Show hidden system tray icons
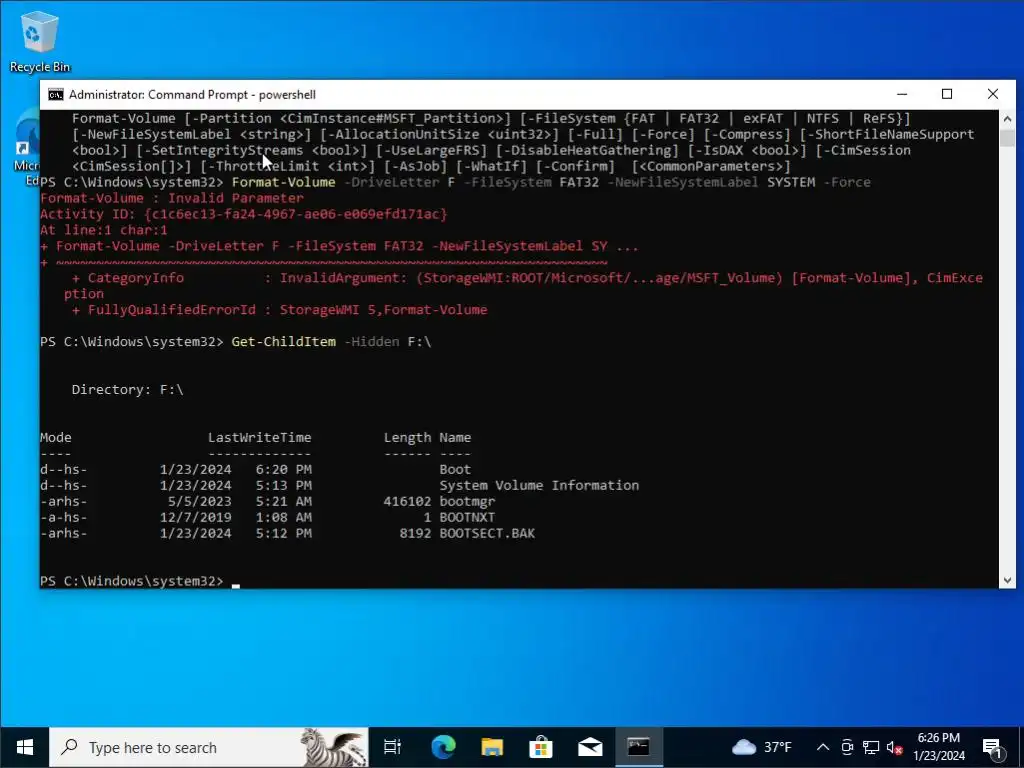The height and width of the screenshot is (768, 1024). tap(823, 747)
